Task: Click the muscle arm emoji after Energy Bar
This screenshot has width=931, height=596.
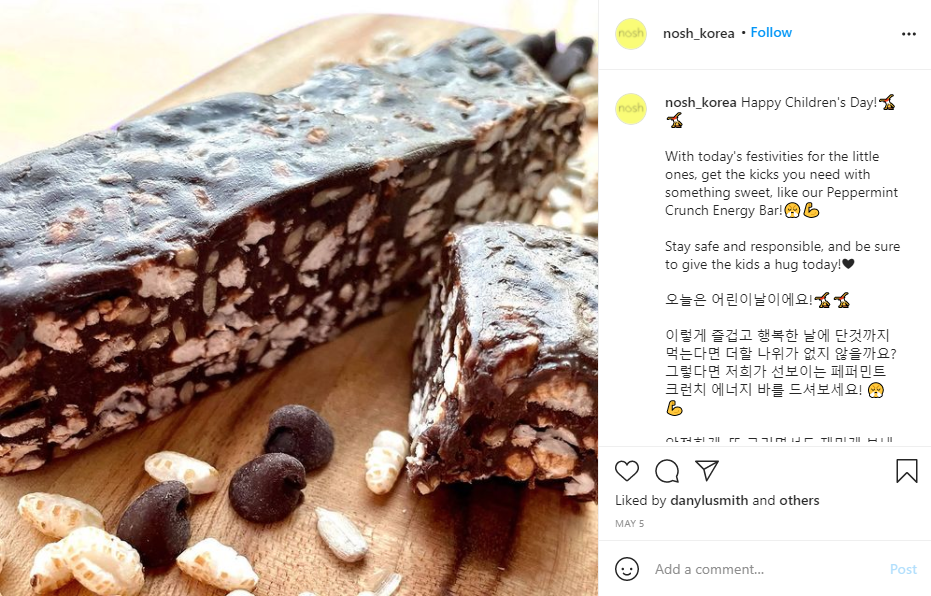Action: [x=811, y=210]
